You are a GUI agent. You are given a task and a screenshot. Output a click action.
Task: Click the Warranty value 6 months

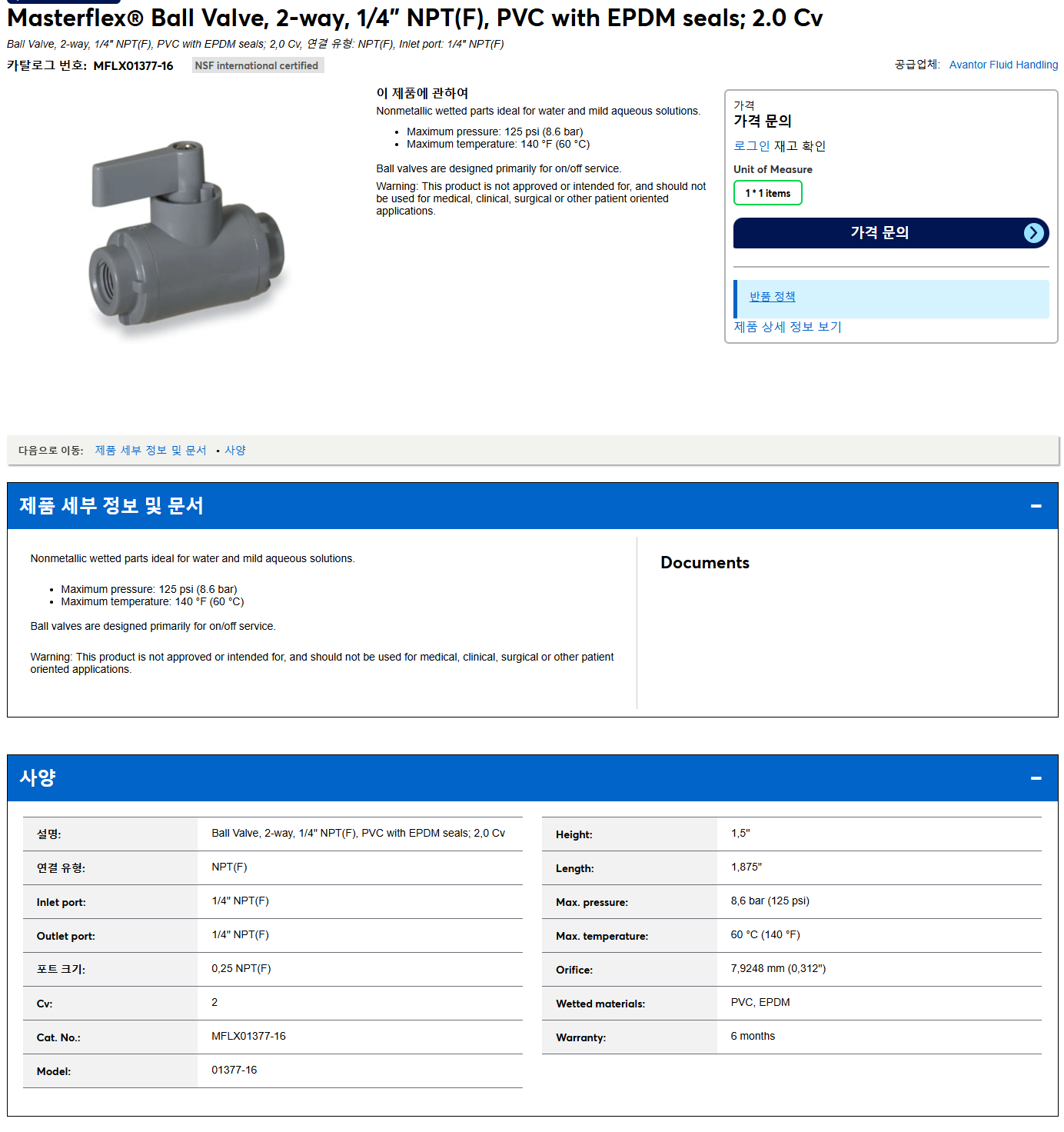coord(753,1037)
